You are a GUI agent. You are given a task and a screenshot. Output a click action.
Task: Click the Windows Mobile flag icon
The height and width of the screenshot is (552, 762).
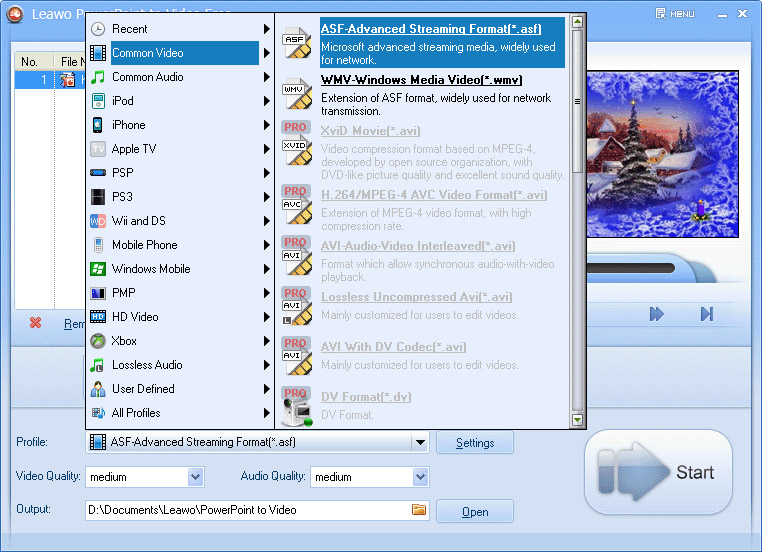tap(98, 269)
